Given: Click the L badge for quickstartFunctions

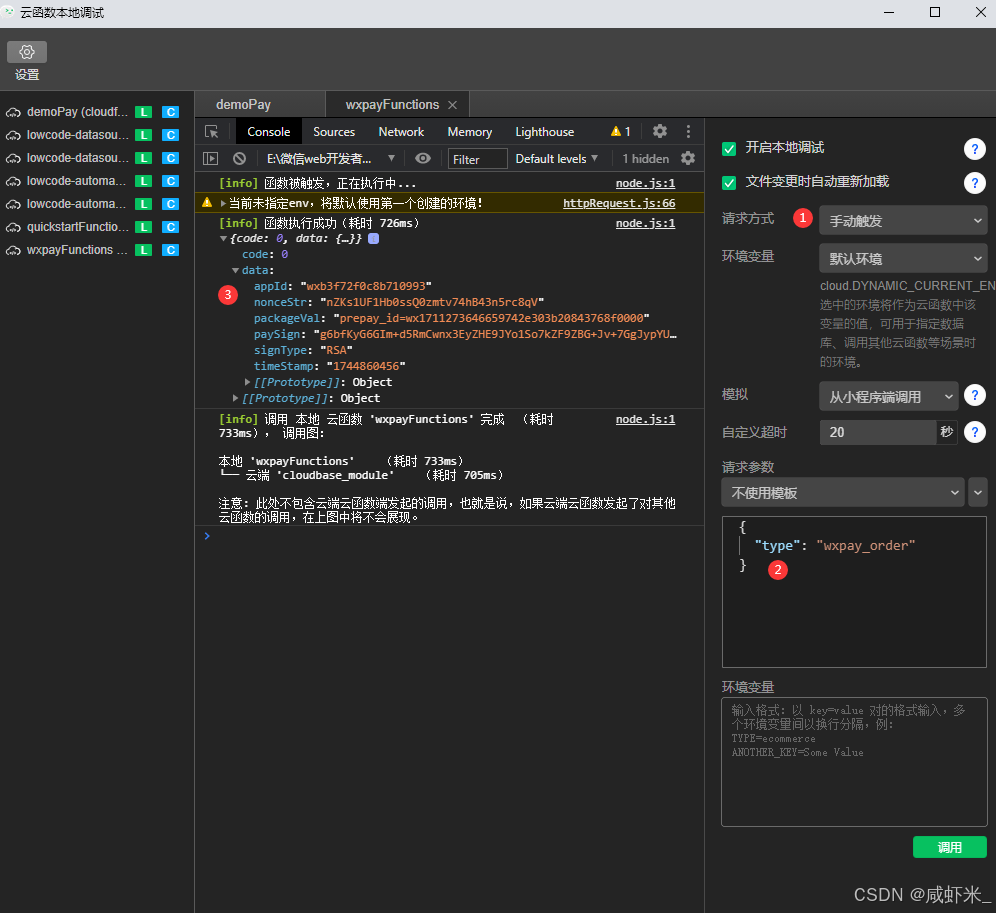Looking at the screenshot, I should 144,227.
